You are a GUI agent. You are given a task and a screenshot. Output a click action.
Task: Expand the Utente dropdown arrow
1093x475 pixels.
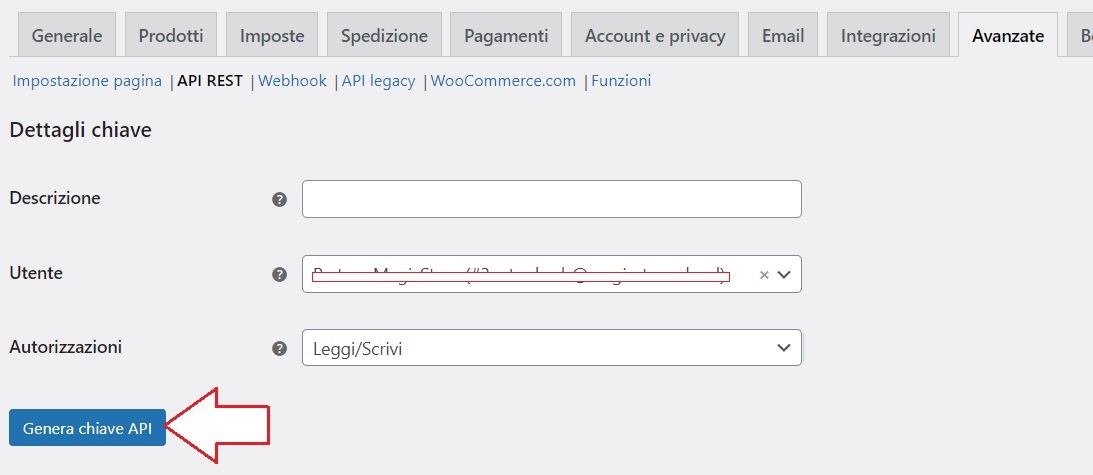784,275
